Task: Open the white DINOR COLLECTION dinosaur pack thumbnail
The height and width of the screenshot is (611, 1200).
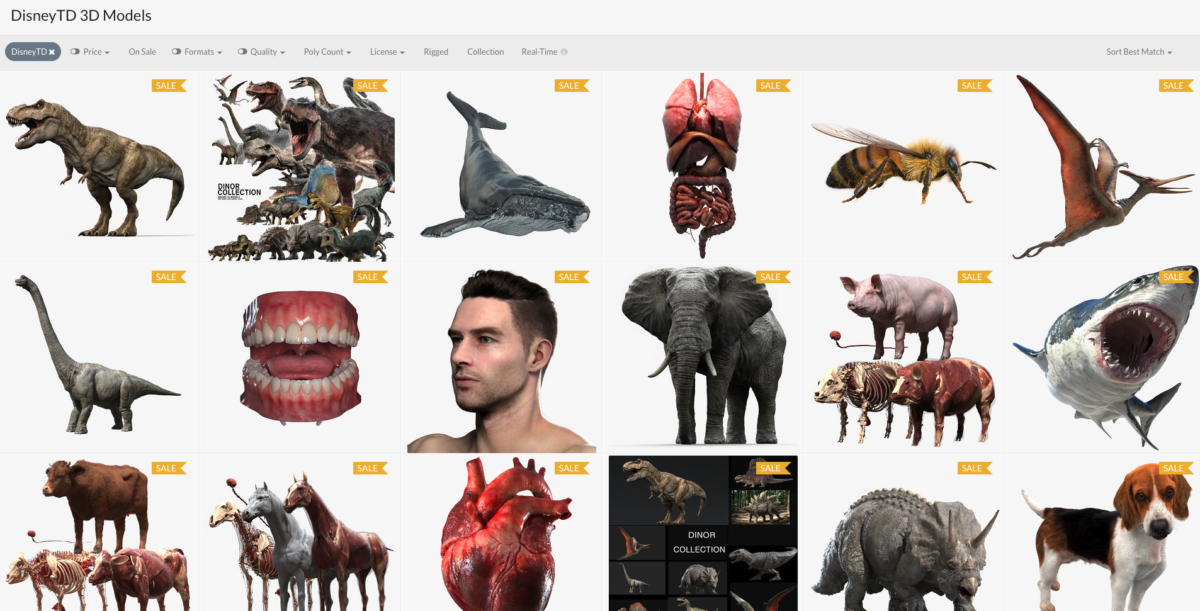Action: click(x=301, y=167)
